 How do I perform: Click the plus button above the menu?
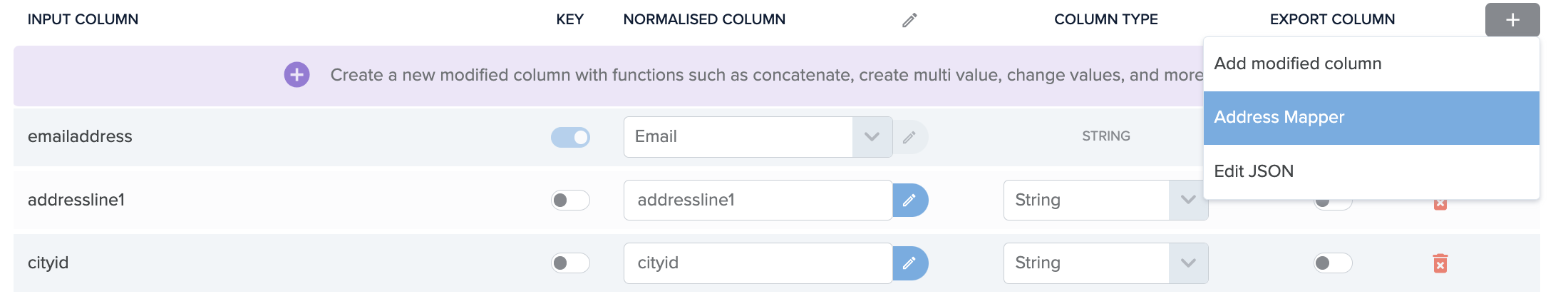1512,20
